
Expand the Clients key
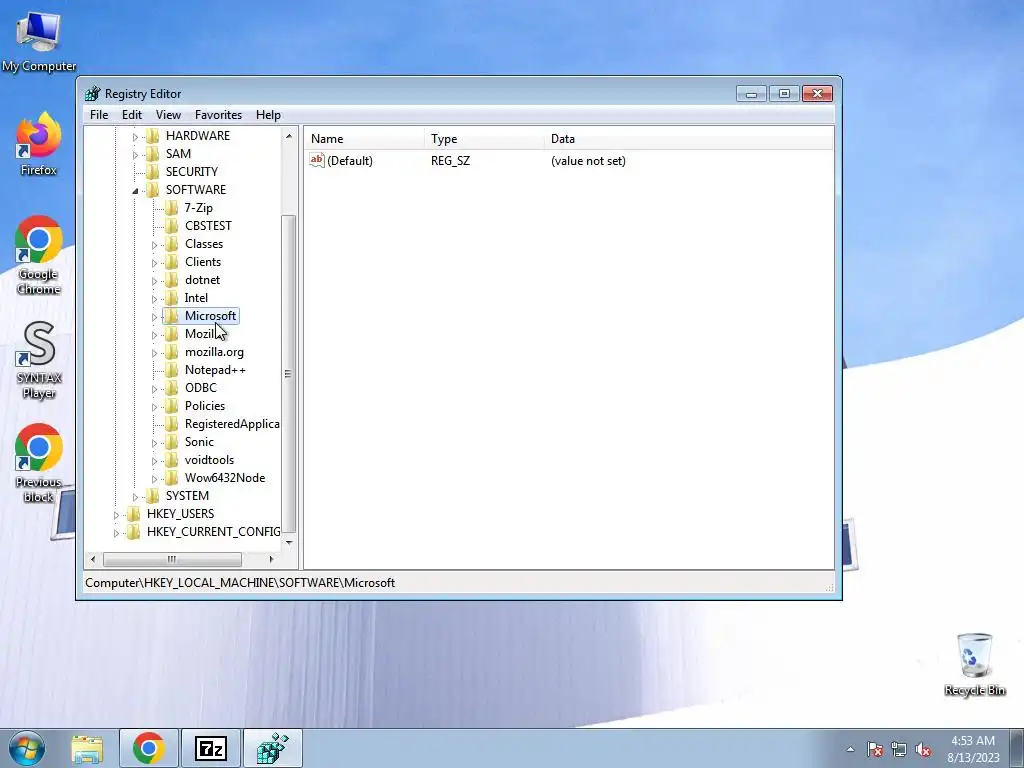click(x=154, y=263)
